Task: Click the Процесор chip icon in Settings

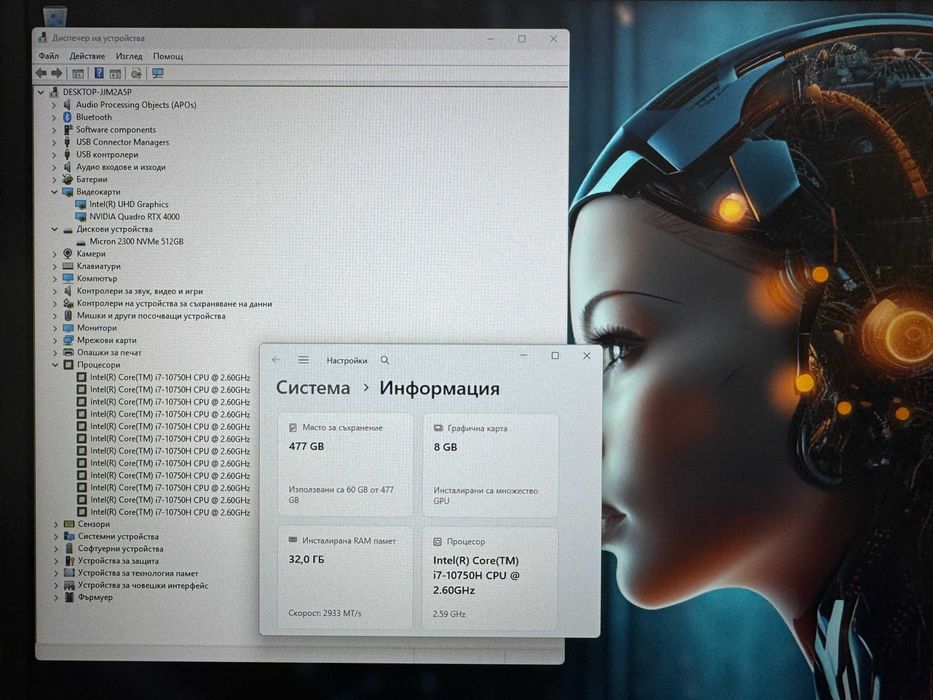Action: 437,542
